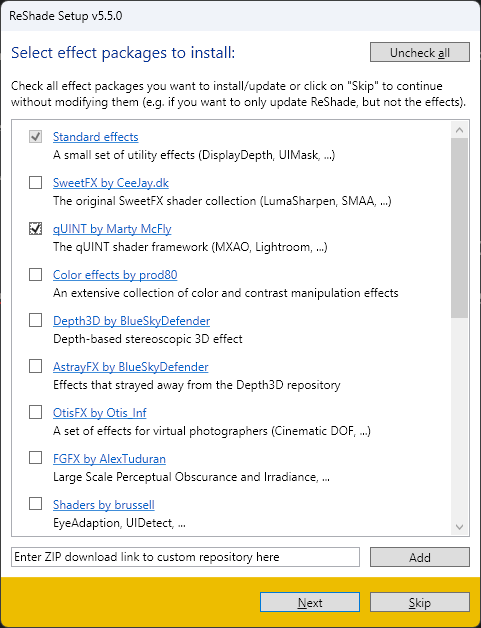
Task: Click the scrollbar up arrow
Action: point(459,130)
